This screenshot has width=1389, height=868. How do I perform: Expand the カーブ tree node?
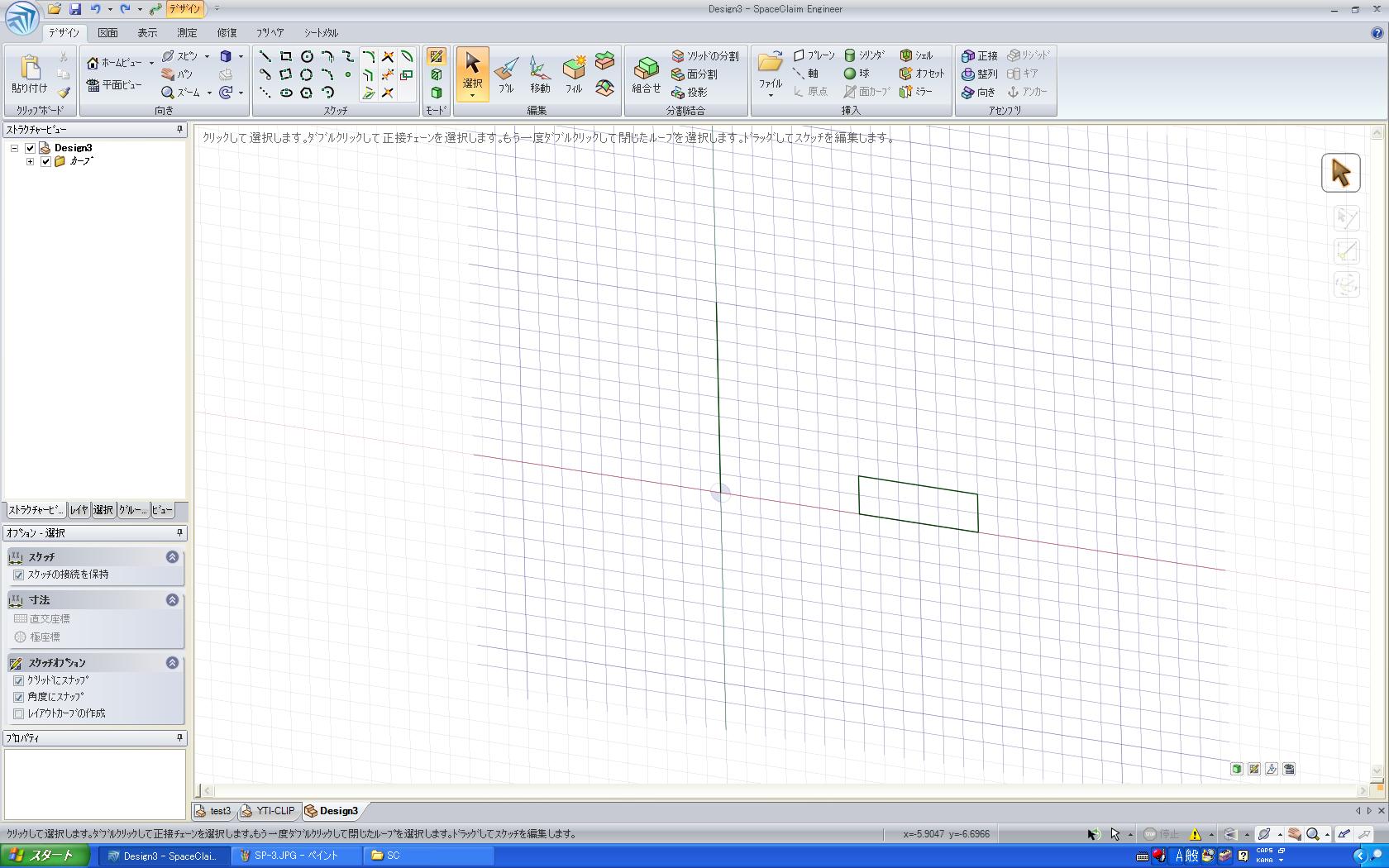coord(31,161)
